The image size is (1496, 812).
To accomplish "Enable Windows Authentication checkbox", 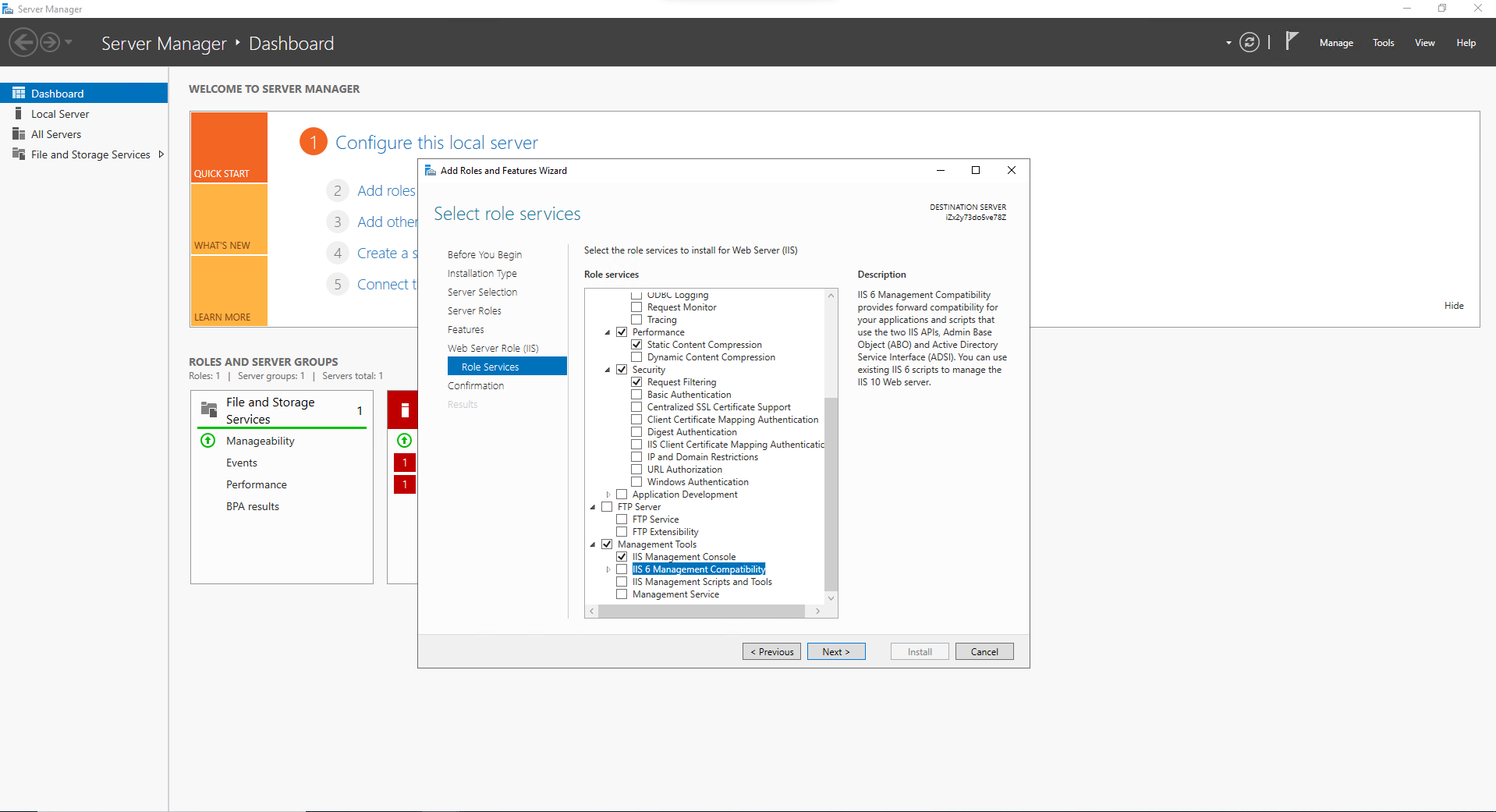I will coord(636,482).
